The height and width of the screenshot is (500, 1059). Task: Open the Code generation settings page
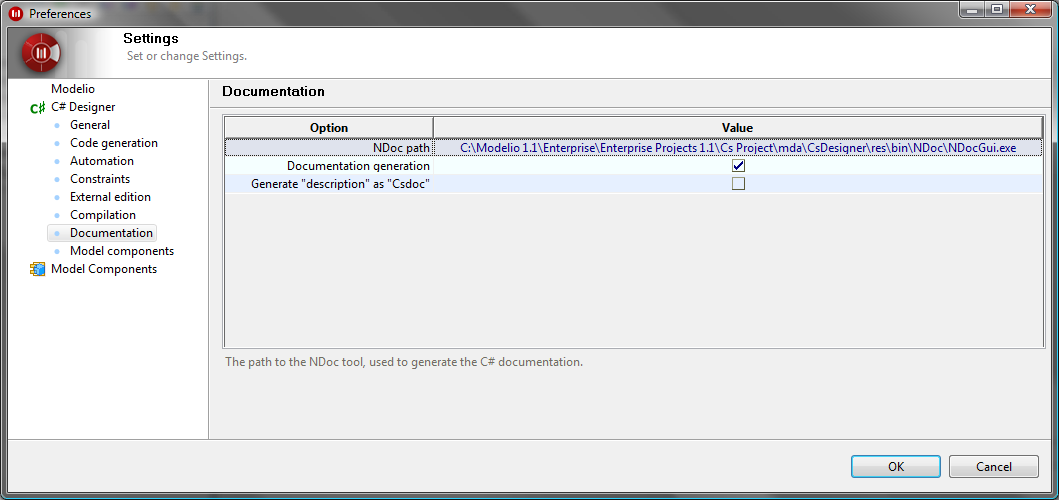point(114,143)
